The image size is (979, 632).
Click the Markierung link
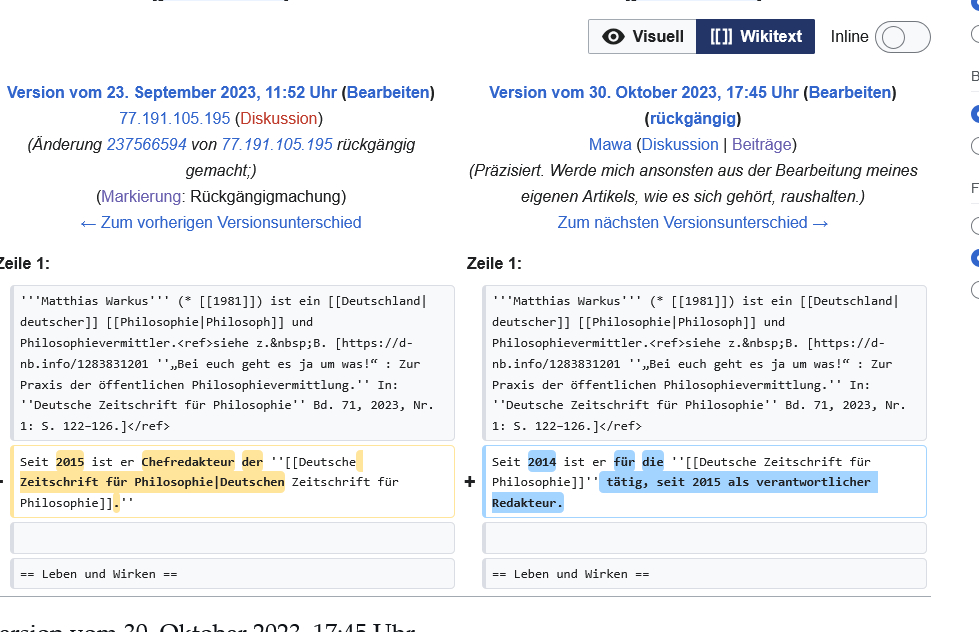click(x=141, y=196)
